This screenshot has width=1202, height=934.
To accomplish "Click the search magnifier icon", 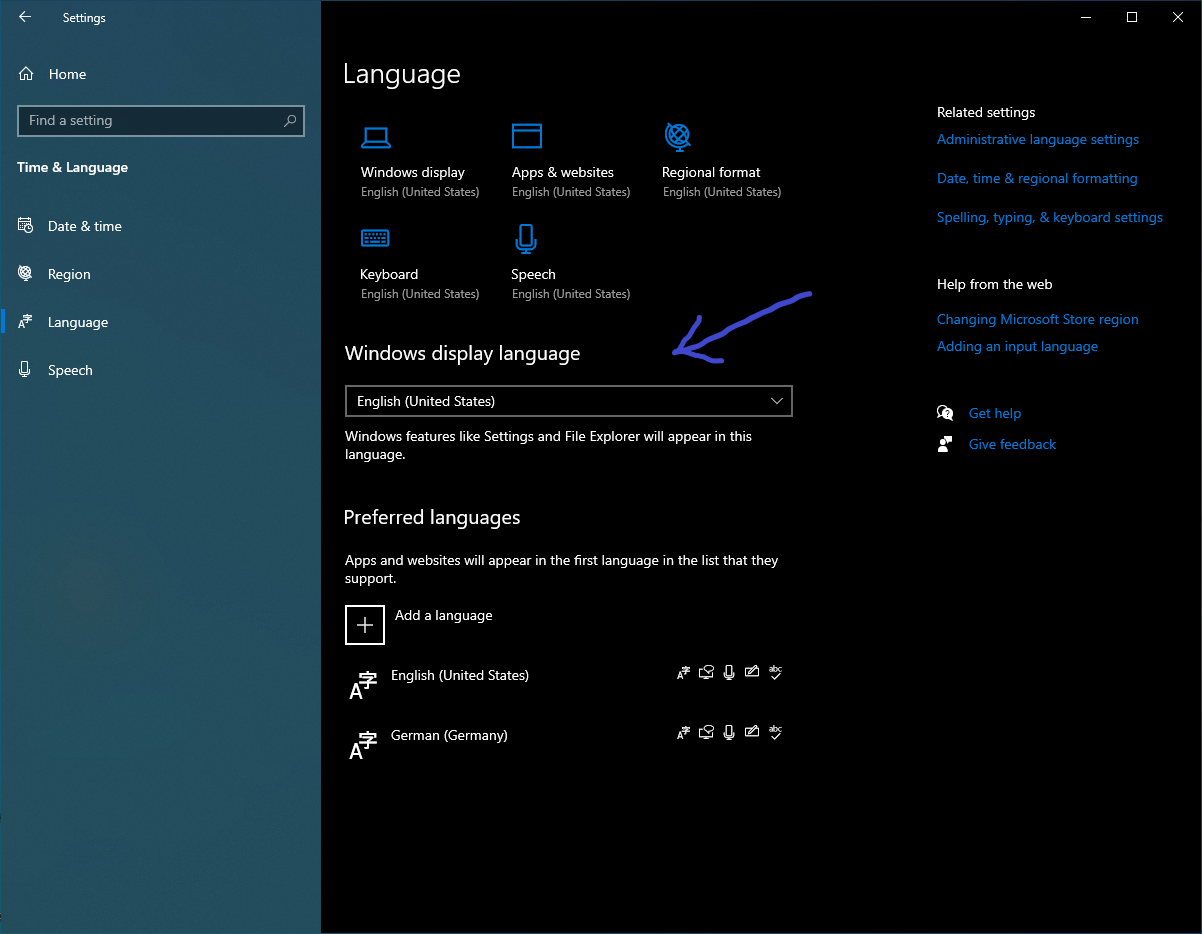I will (290, 121).
